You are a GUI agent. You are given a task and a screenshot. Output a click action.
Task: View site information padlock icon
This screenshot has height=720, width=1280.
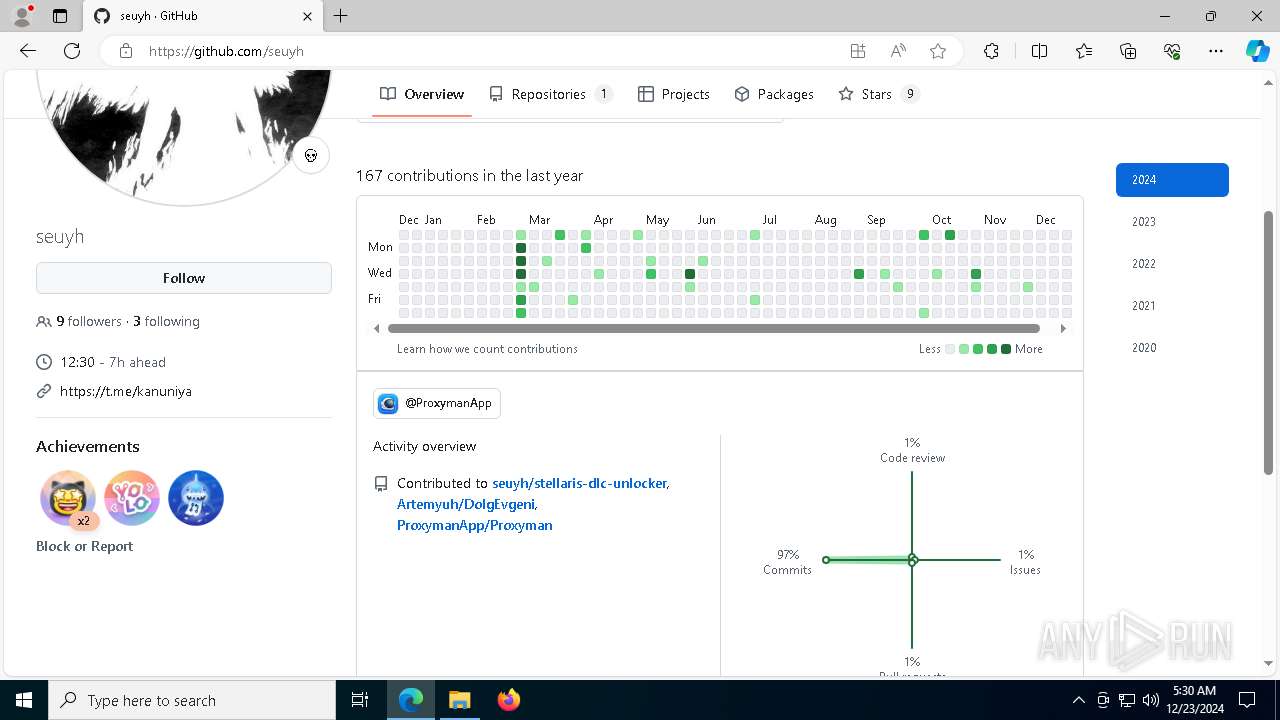pyautogui.click(x=126, y=51)
